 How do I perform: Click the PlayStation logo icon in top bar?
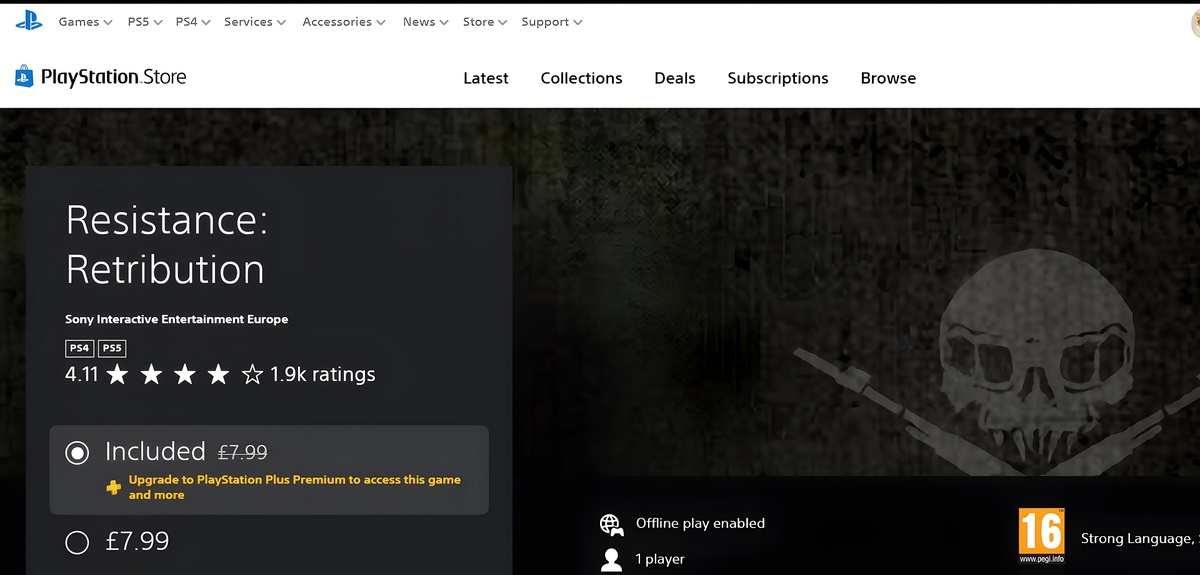pos(29,21)
